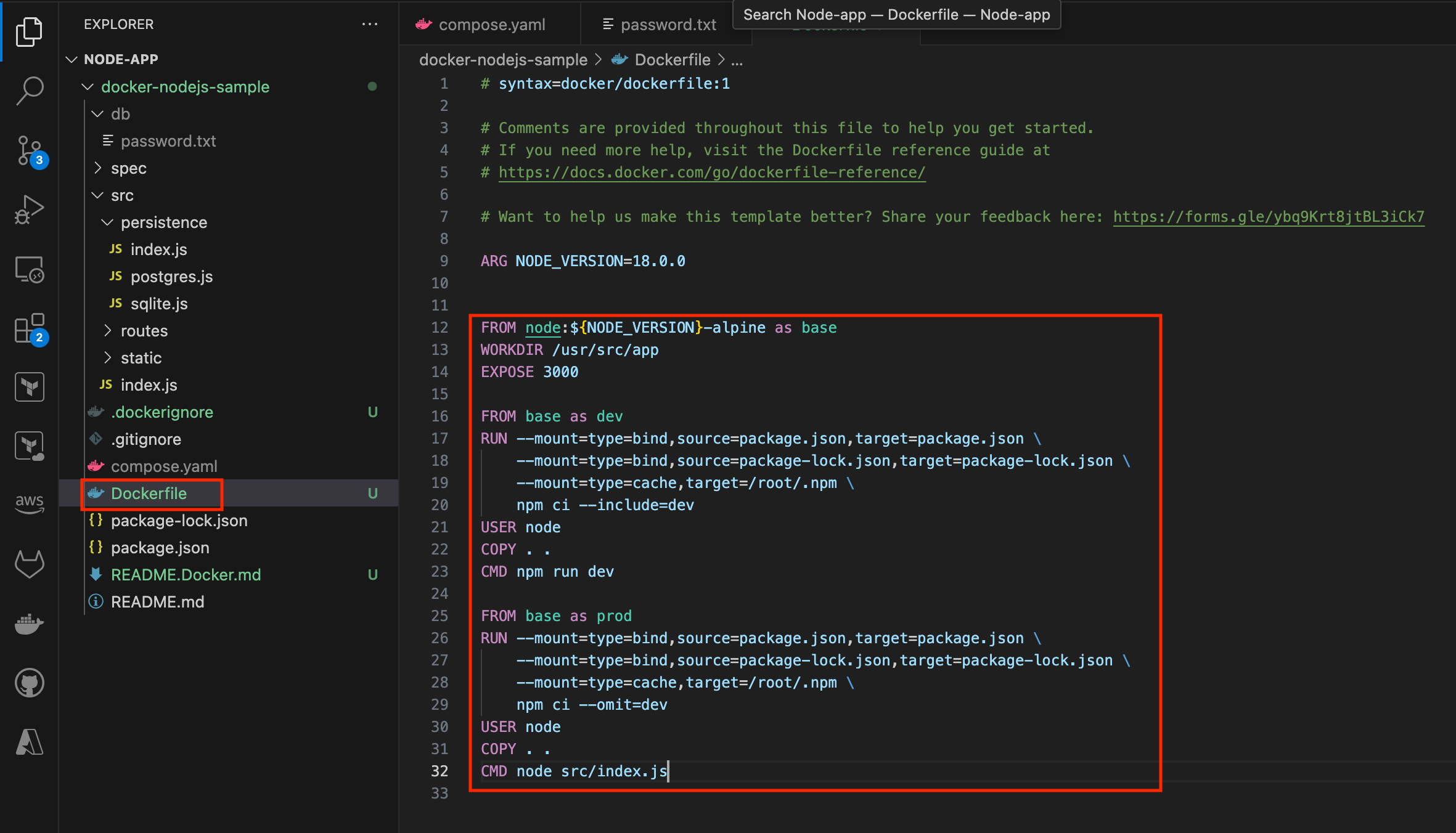Image resolution: width=1456 pixels, height=833 pixels.
Task: Switch to the compose.yaml tab
Action: pyautogui.click(x=490, y=25)
